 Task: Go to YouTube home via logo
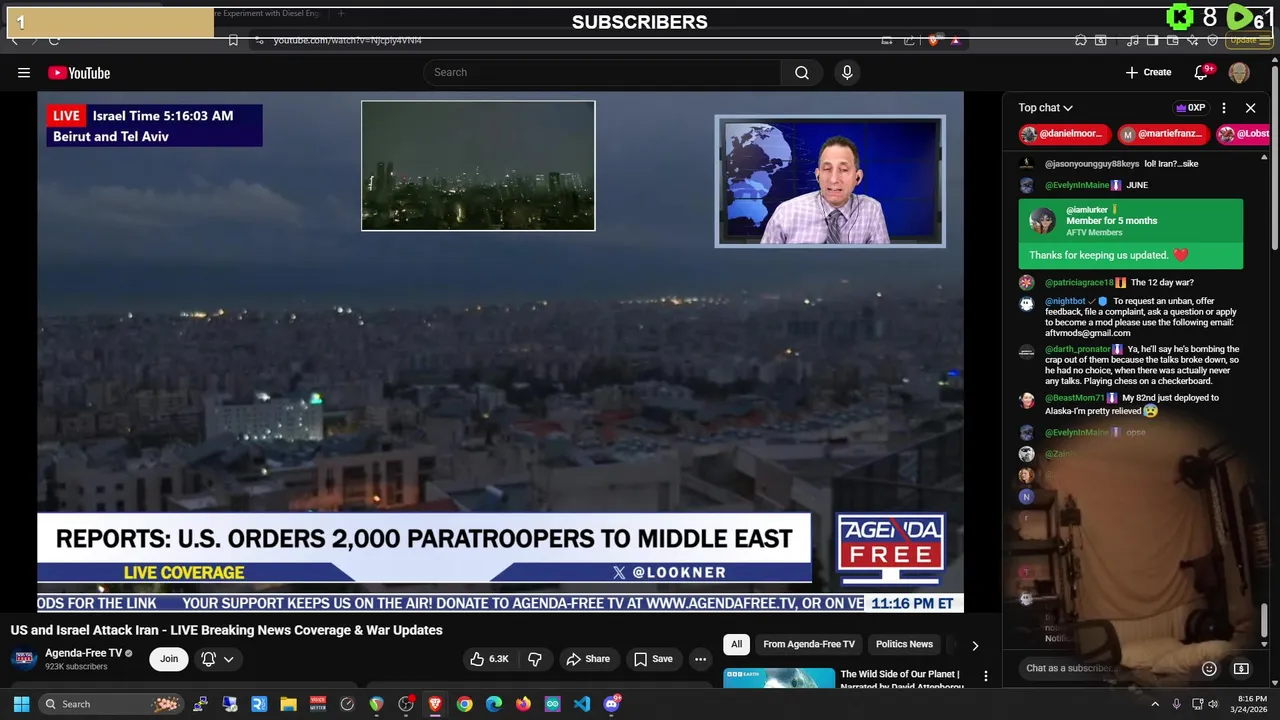point(79,72)
